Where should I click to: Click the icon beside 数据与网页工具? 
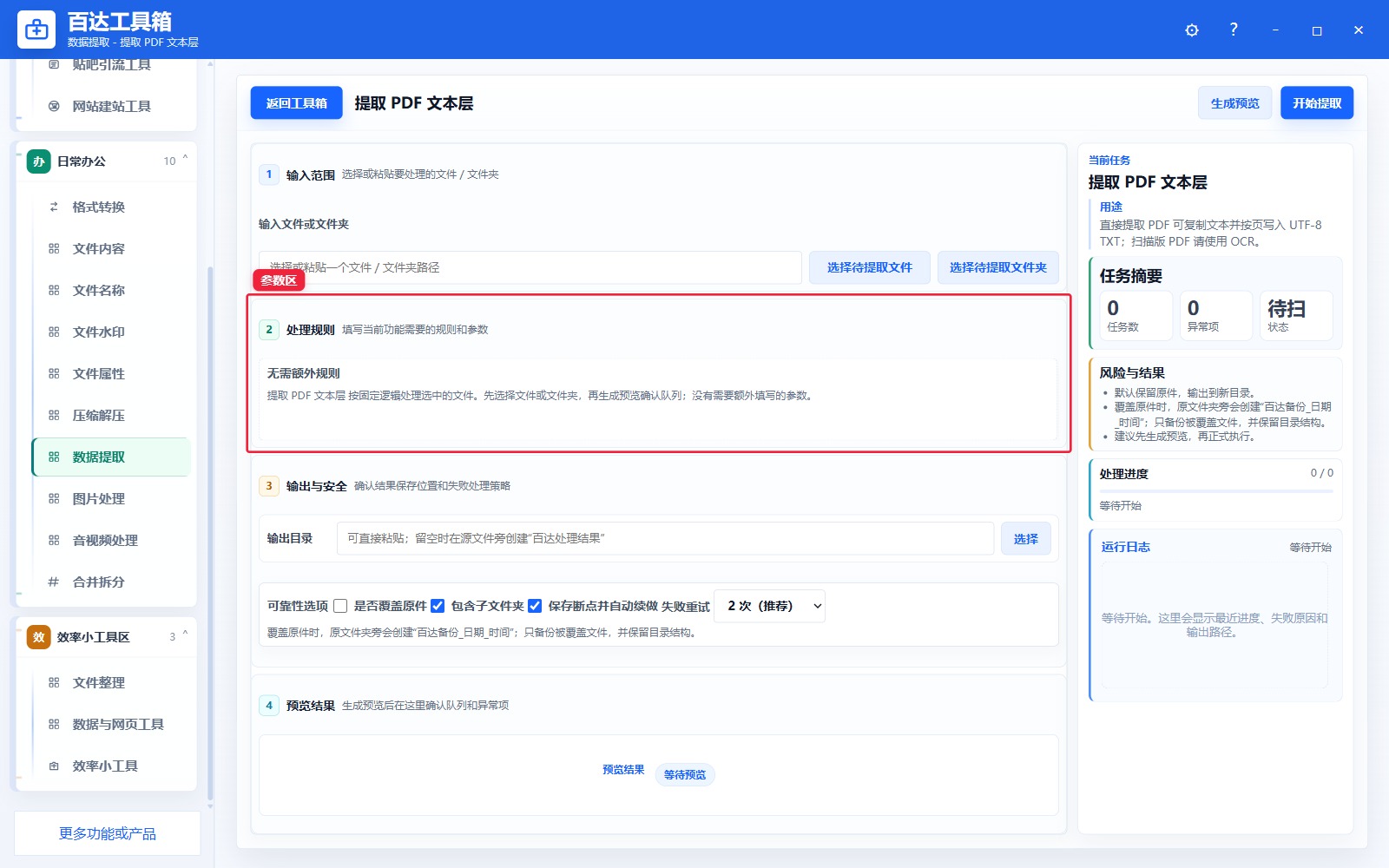pyautogui.click(x=54, y=724)
